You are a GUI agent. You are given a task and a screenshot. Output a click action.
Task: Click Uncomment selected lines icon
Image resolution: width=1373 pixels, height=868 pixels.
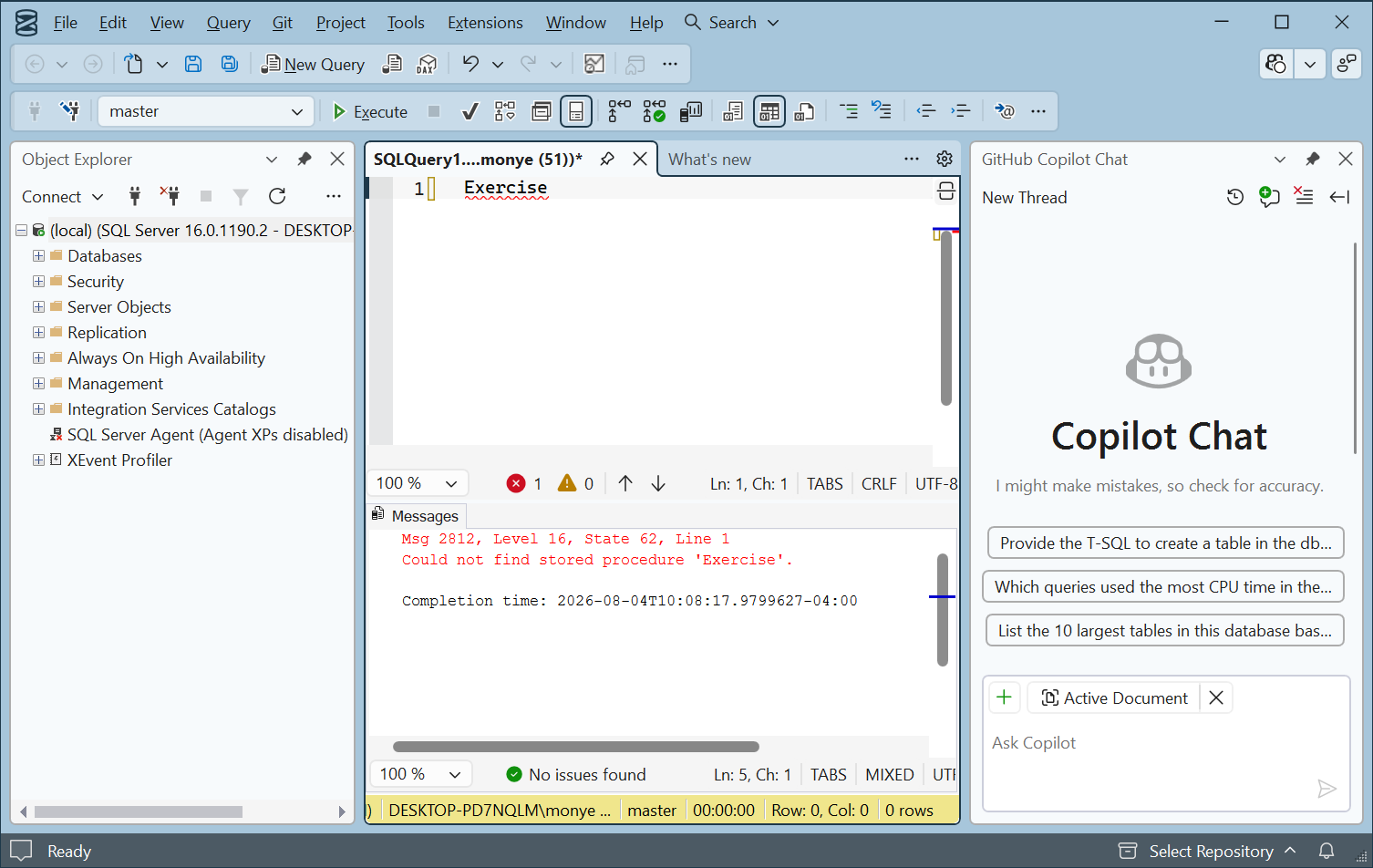(x=882, y=111)
